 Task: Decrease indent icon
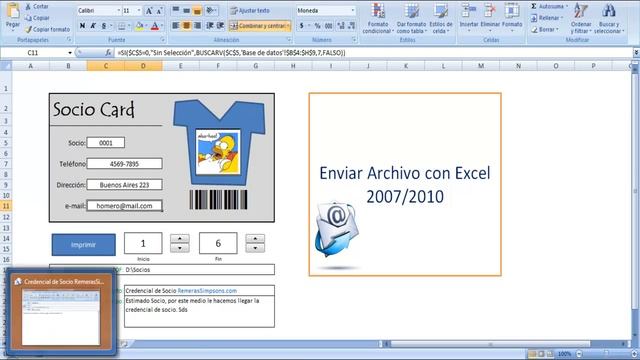click(210, 26)
